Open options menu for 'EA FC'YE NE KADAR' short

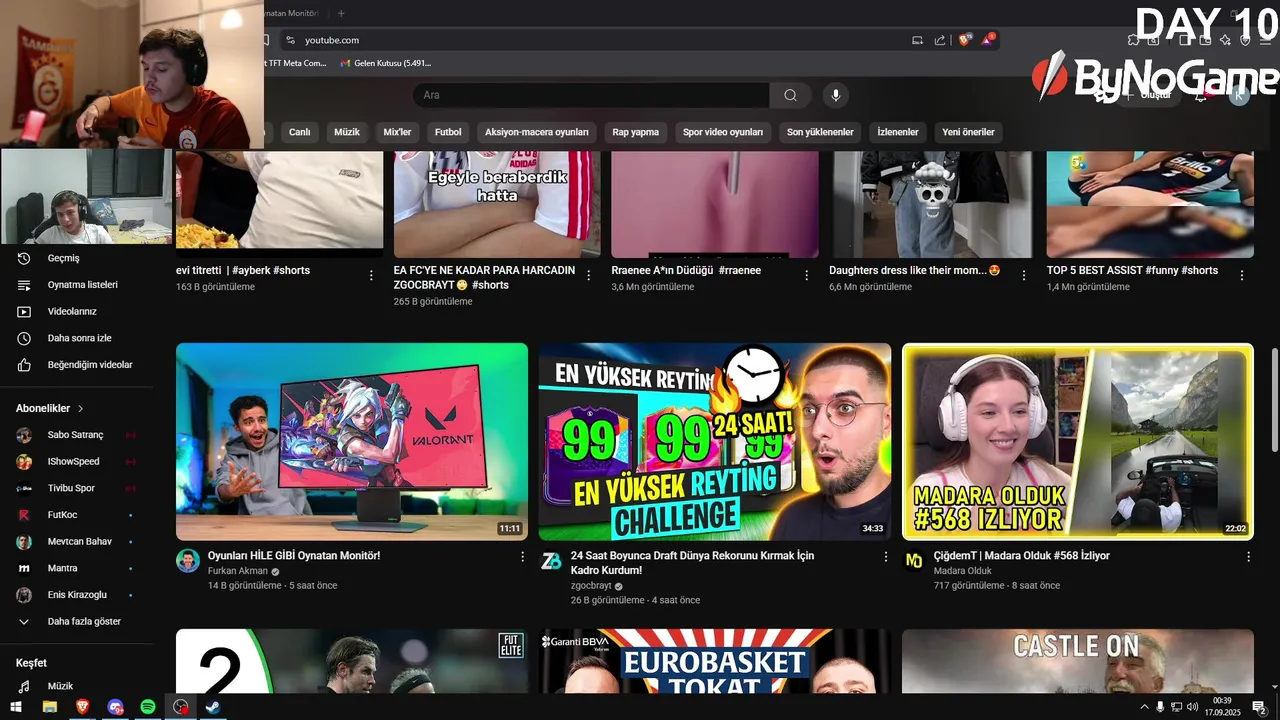589,275
